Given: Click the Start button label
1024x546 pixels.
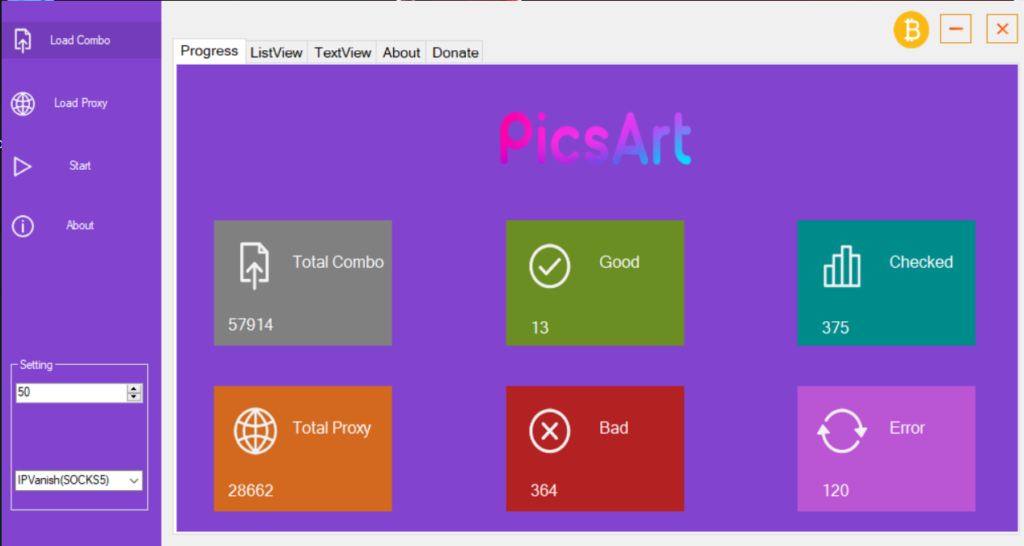Looking at the screenshot, I should 80,166.
